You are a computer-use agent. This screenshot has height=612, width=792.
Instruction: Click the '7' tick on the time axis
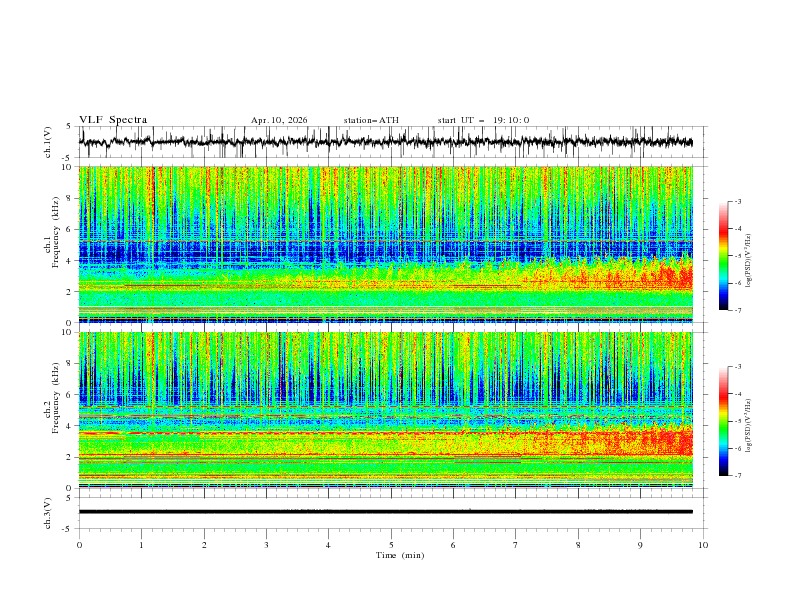coord(516,545)
